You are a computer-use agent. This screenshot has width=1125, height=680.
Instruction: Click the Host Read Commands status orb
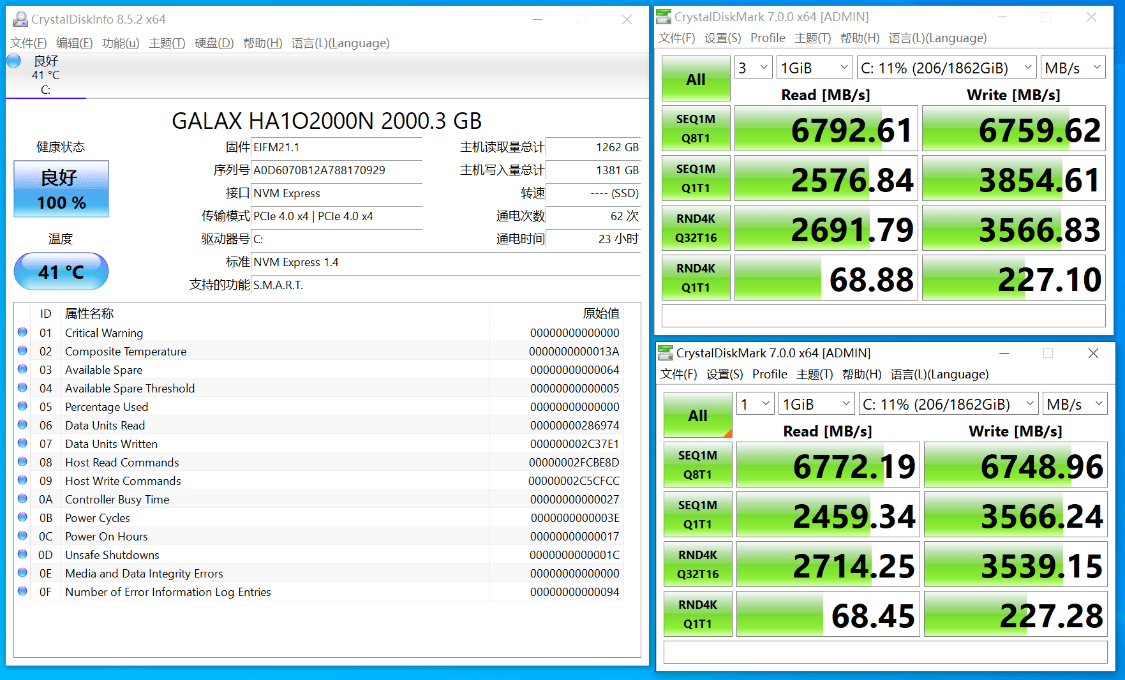pos(23,462)
